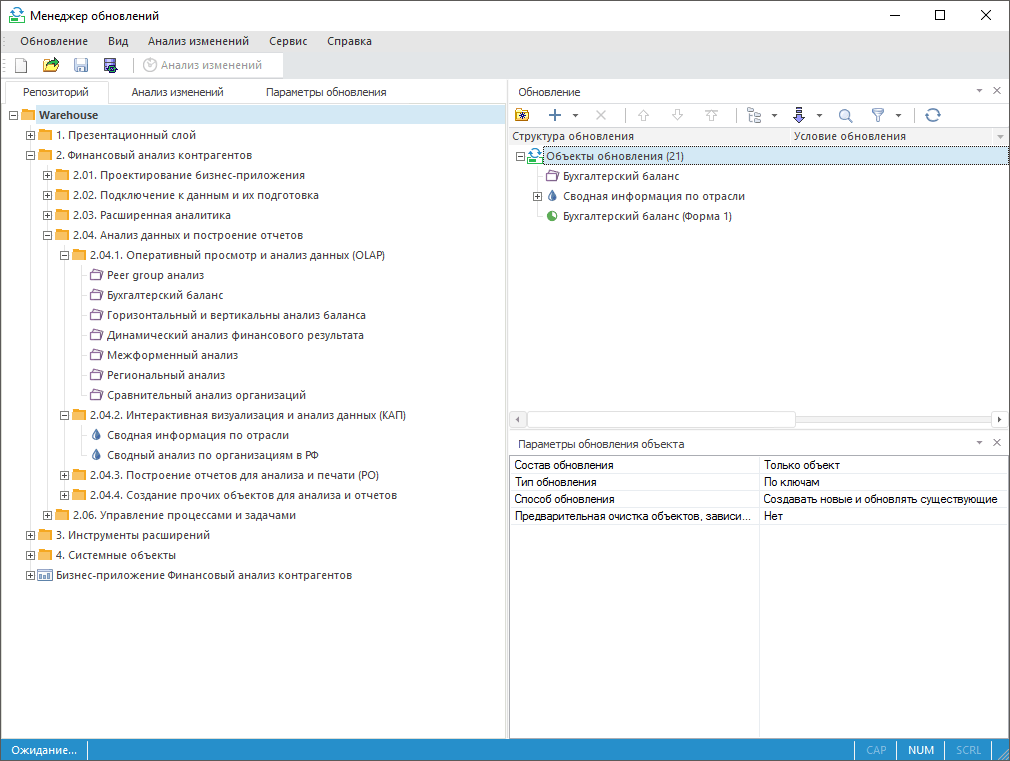The width and height of the screenshot is (1010, 761).
Task: Select Бухгалтерский баланс (Форма 1) in update tree
Action: pos(647,216)
